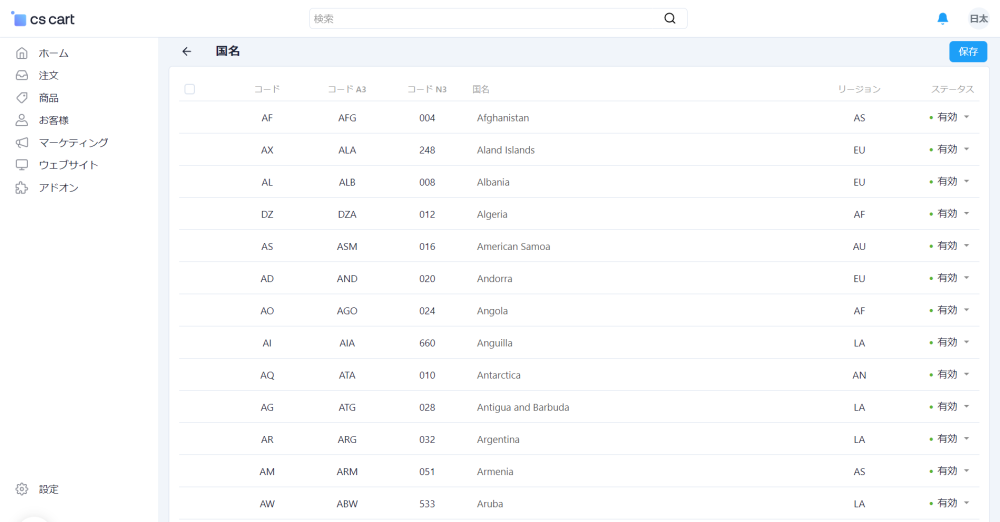Open status dropdown for Albania
Screen dimensions: 1000x522
pos(950,182)
